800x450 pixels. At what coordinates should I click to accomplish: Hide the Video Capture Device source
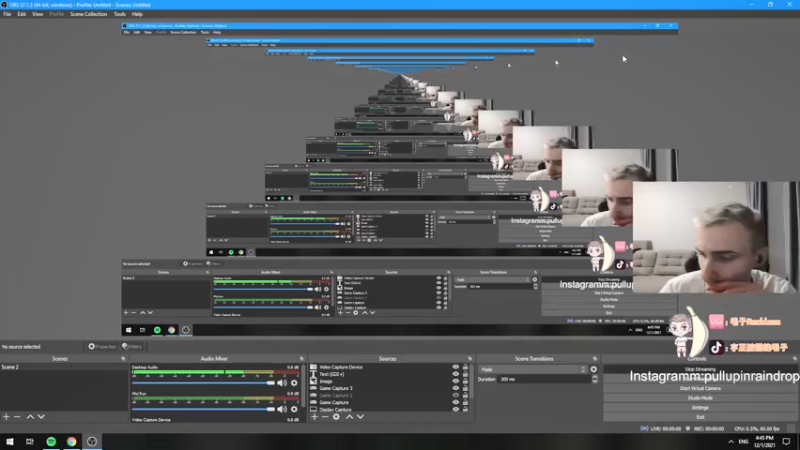(456, 367)
